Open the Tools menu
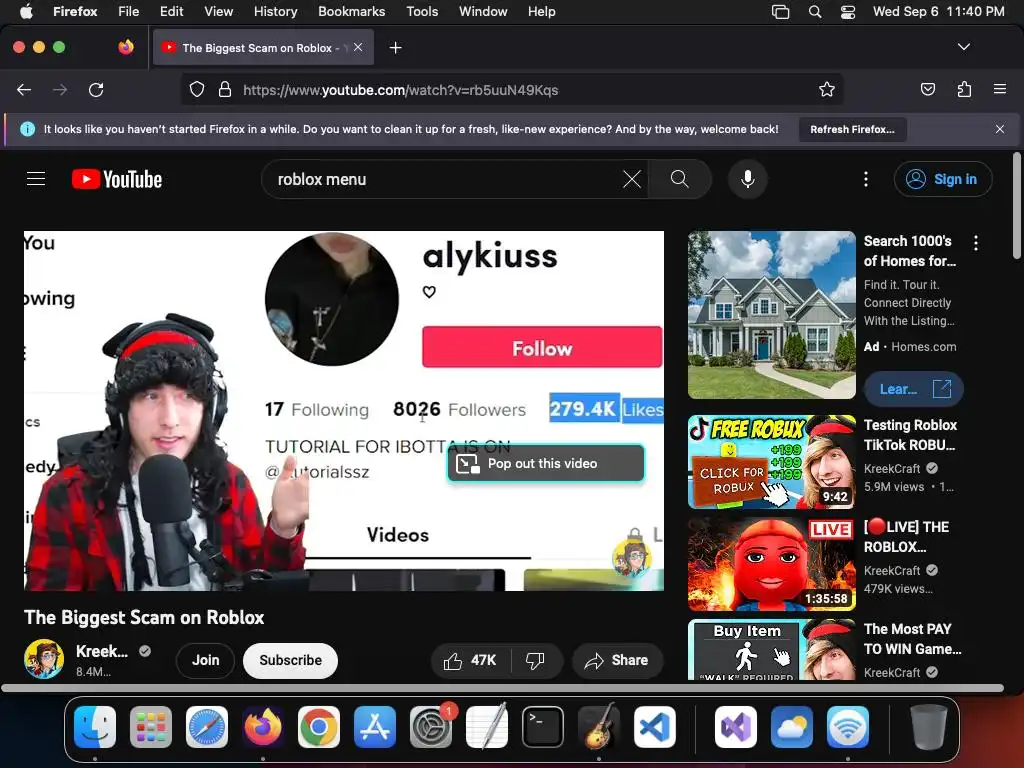 (x=422, y=12)
